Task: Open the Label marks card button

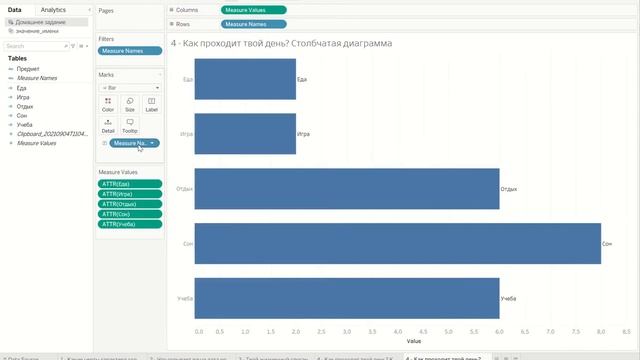Action: tap(151, 104)
